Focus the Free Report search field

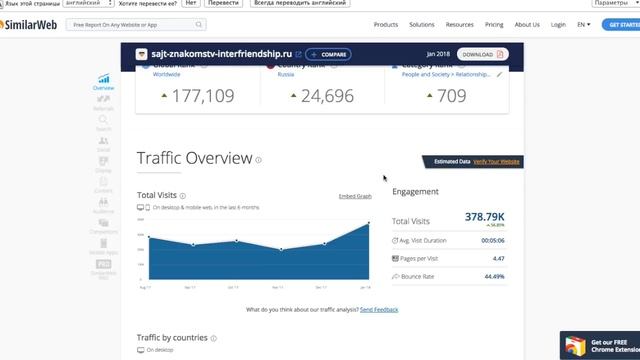136,24
